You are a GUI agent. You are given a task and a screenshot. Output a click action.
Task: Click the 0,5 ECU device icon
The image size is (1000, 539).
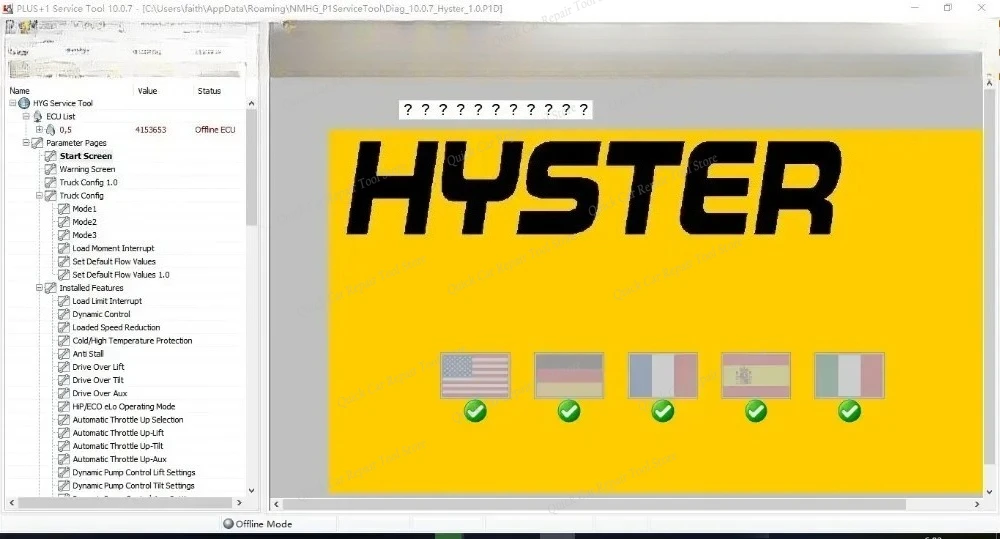coord(50,130)
